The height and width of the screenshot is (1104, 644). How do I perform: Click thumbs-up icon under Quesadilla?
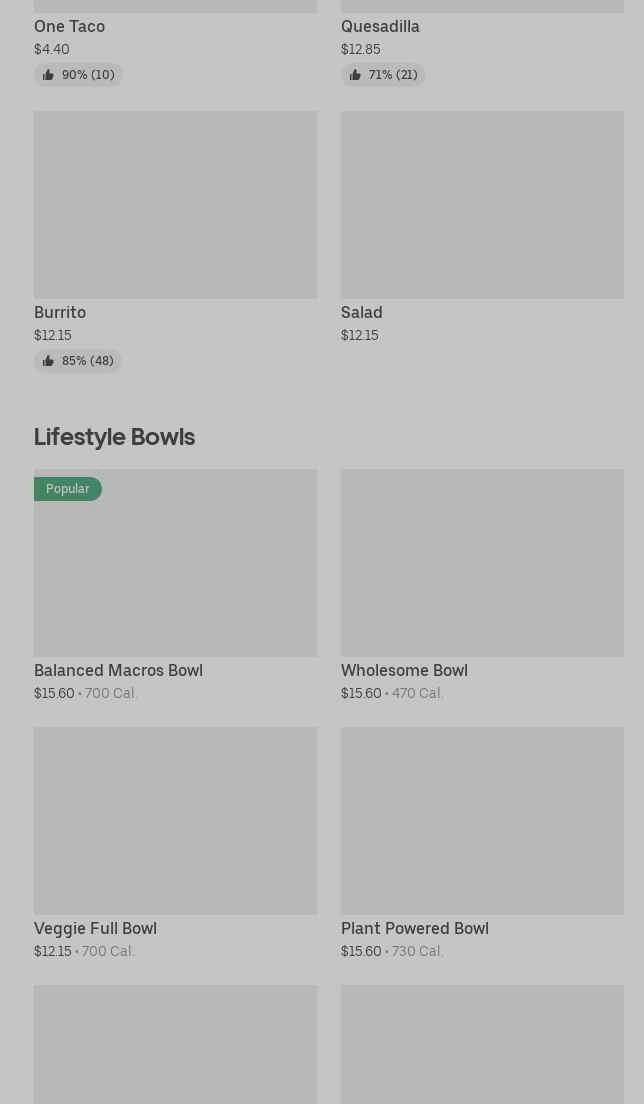(x=355, y=75)
